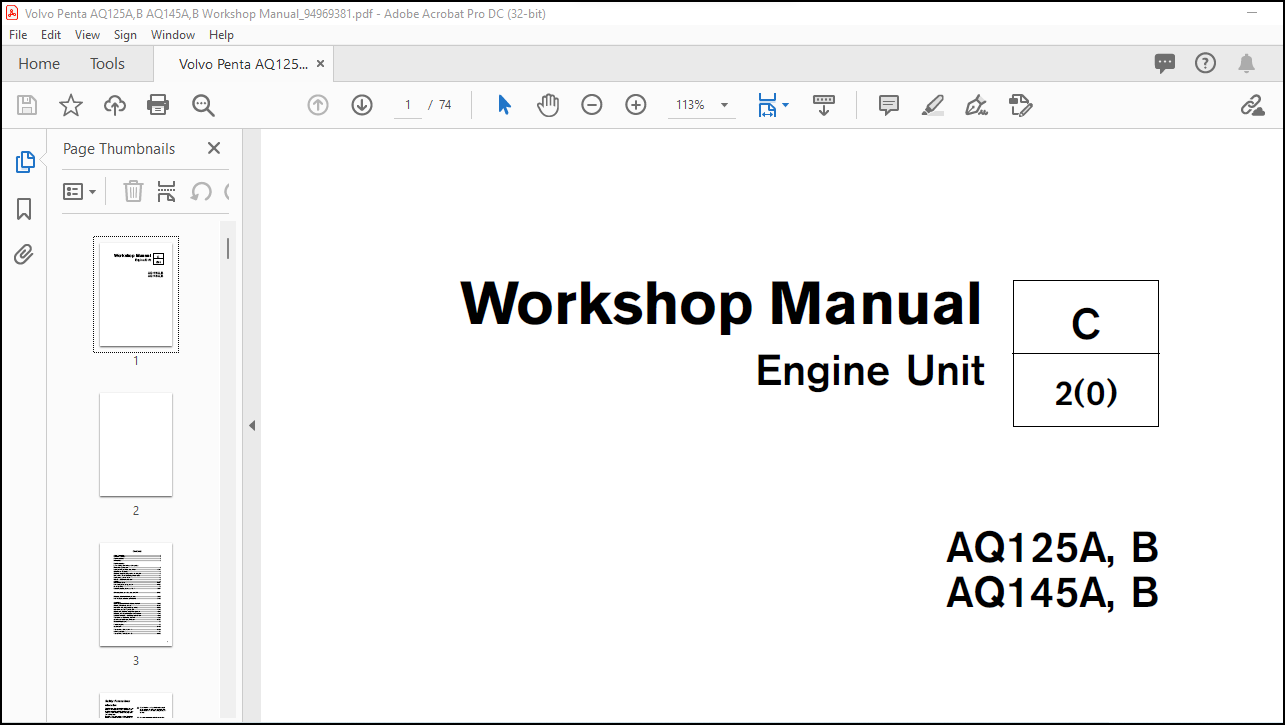Click the current page number field
1285x725 pixels.
(408, 105)
